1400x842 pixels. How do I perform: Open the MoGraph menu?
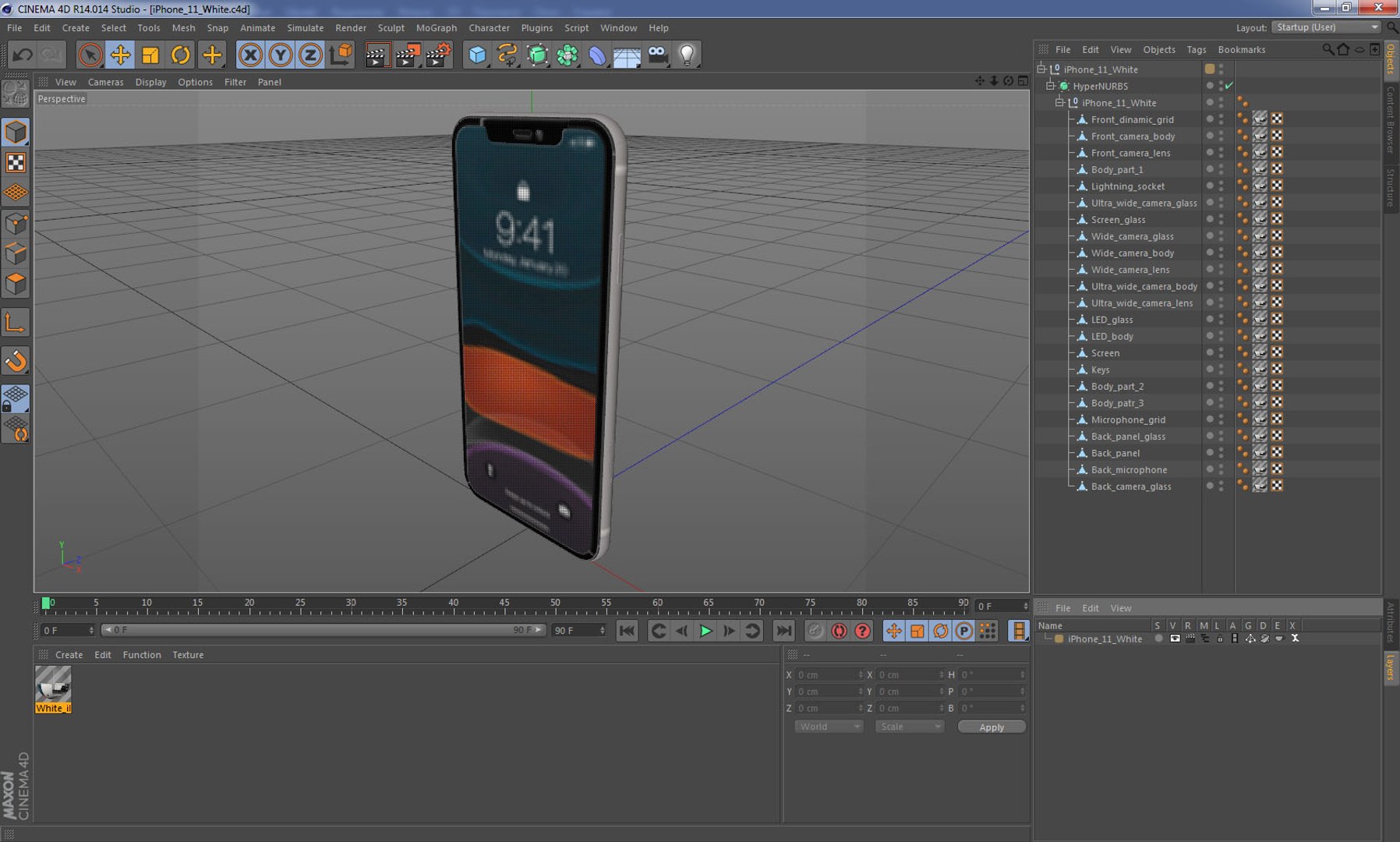(x=437, y=27)
